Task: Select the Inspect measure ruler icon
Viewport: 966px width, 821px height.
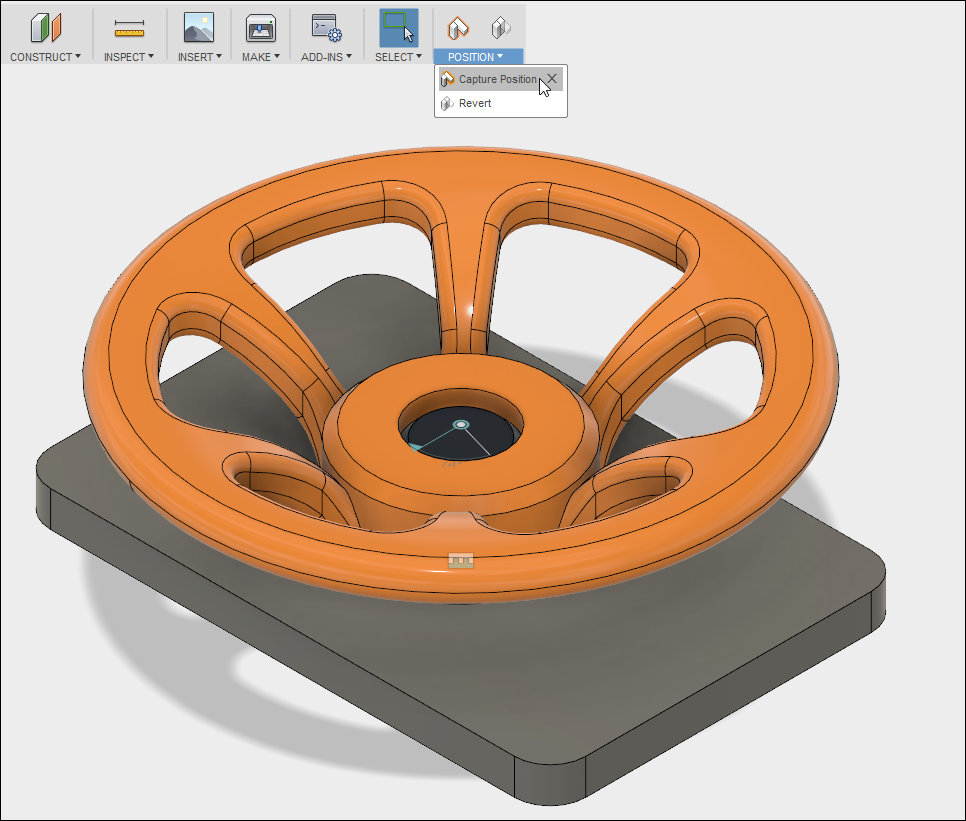Action: pyautogui.click(x=129, y=28)
